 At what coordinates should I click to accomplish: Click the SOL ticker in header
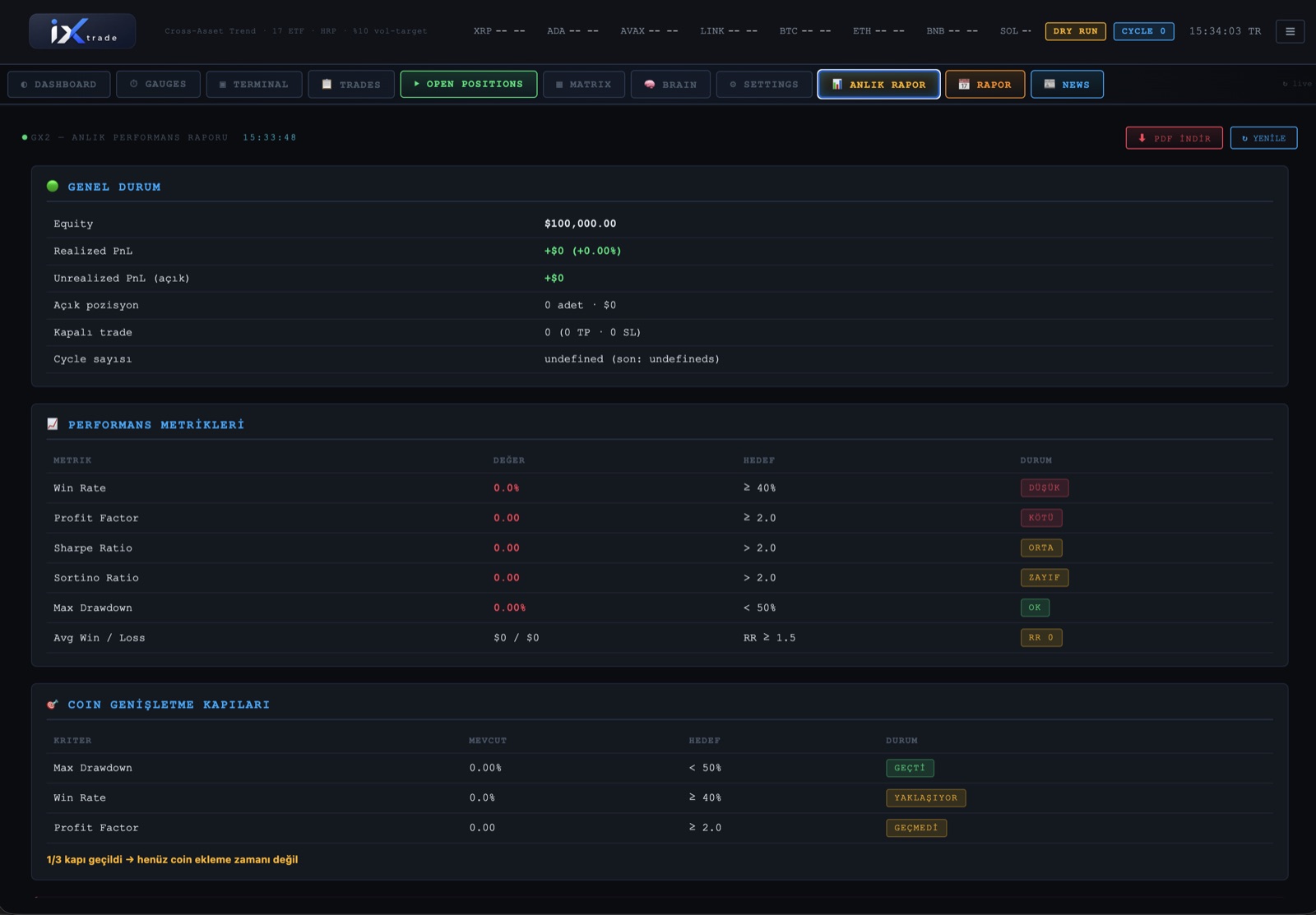(x=1016, y=31)
